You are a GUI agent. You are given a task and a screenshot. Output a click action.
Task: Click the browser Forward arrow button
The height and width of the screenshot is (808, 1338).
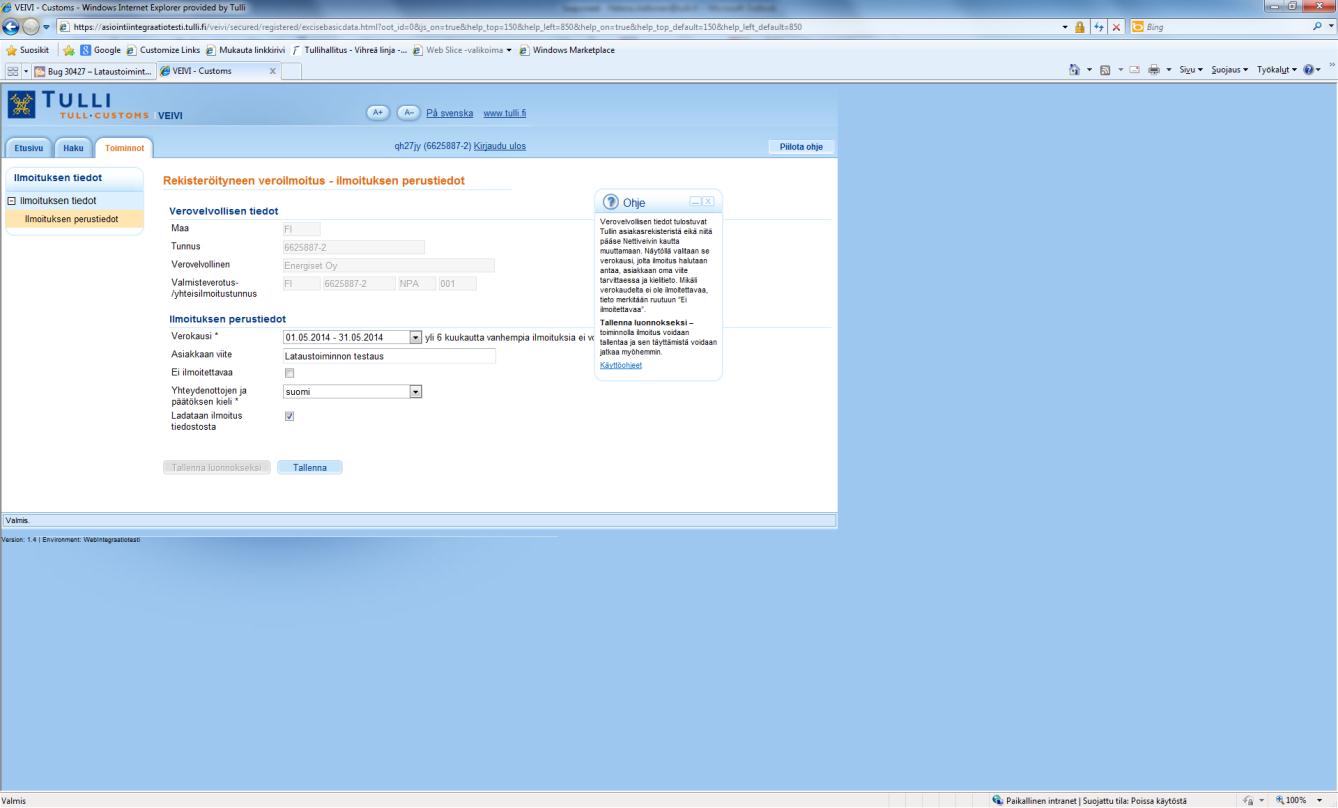coord(33,25)
